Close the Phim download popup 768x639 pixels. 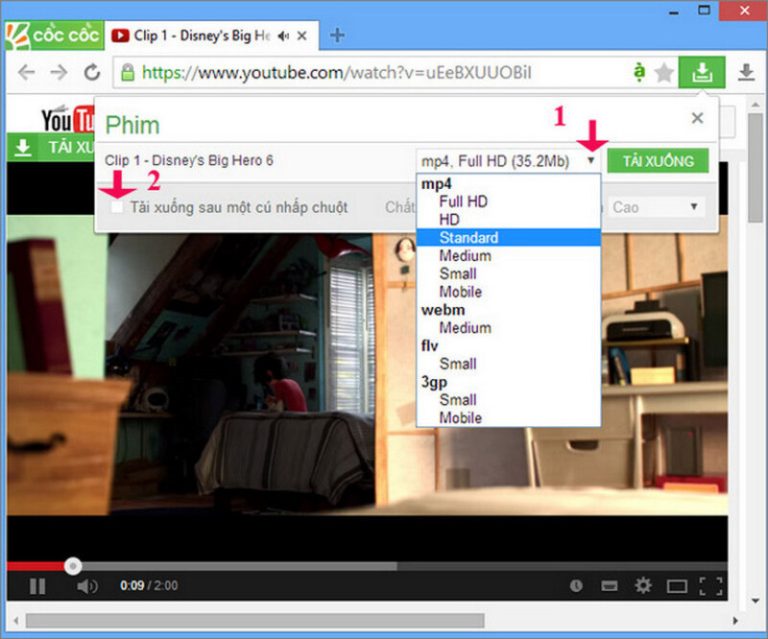tap(697, 118)
